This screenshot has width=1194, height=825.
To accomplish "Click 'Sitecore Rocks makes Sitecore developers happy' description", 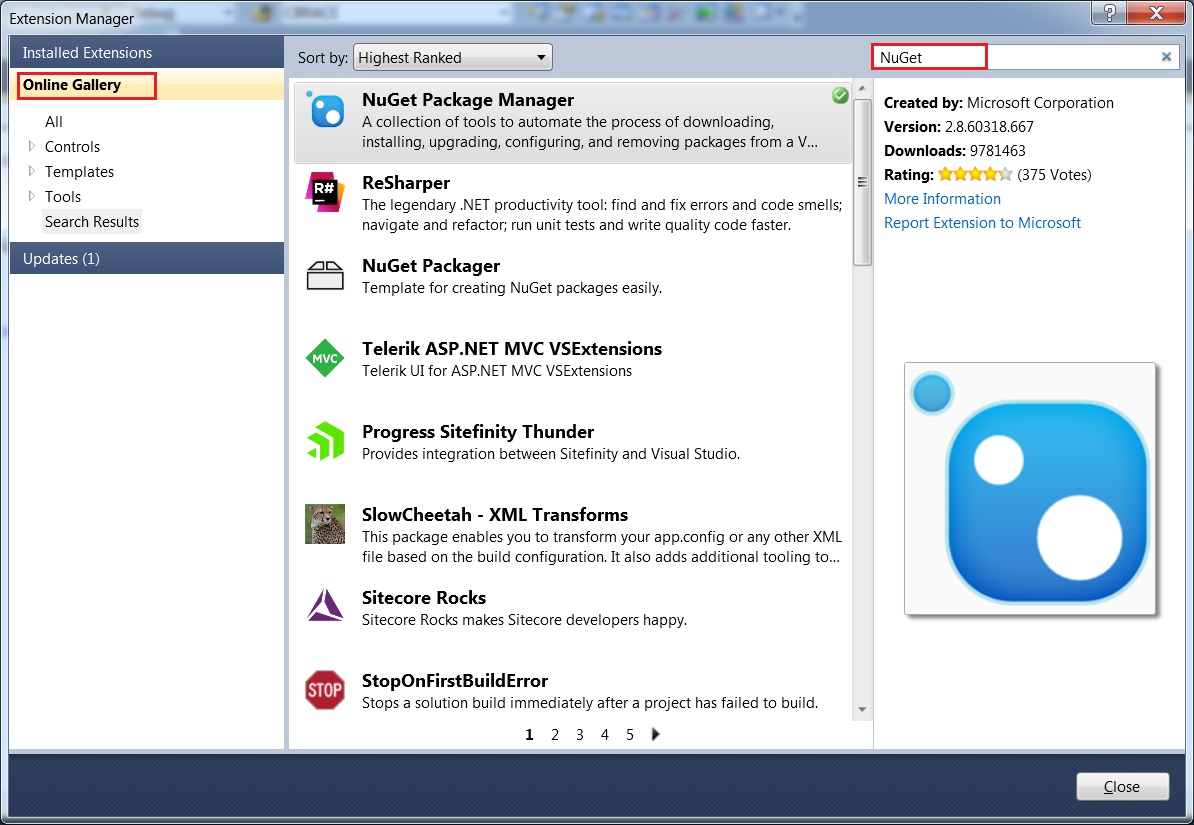I will (x=524, y=620).
